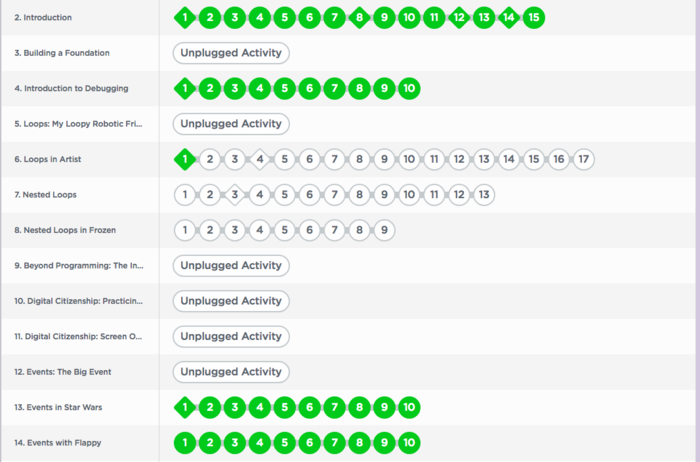Click the '4. Introduction to Debugging' lesson title

point(71,88)
